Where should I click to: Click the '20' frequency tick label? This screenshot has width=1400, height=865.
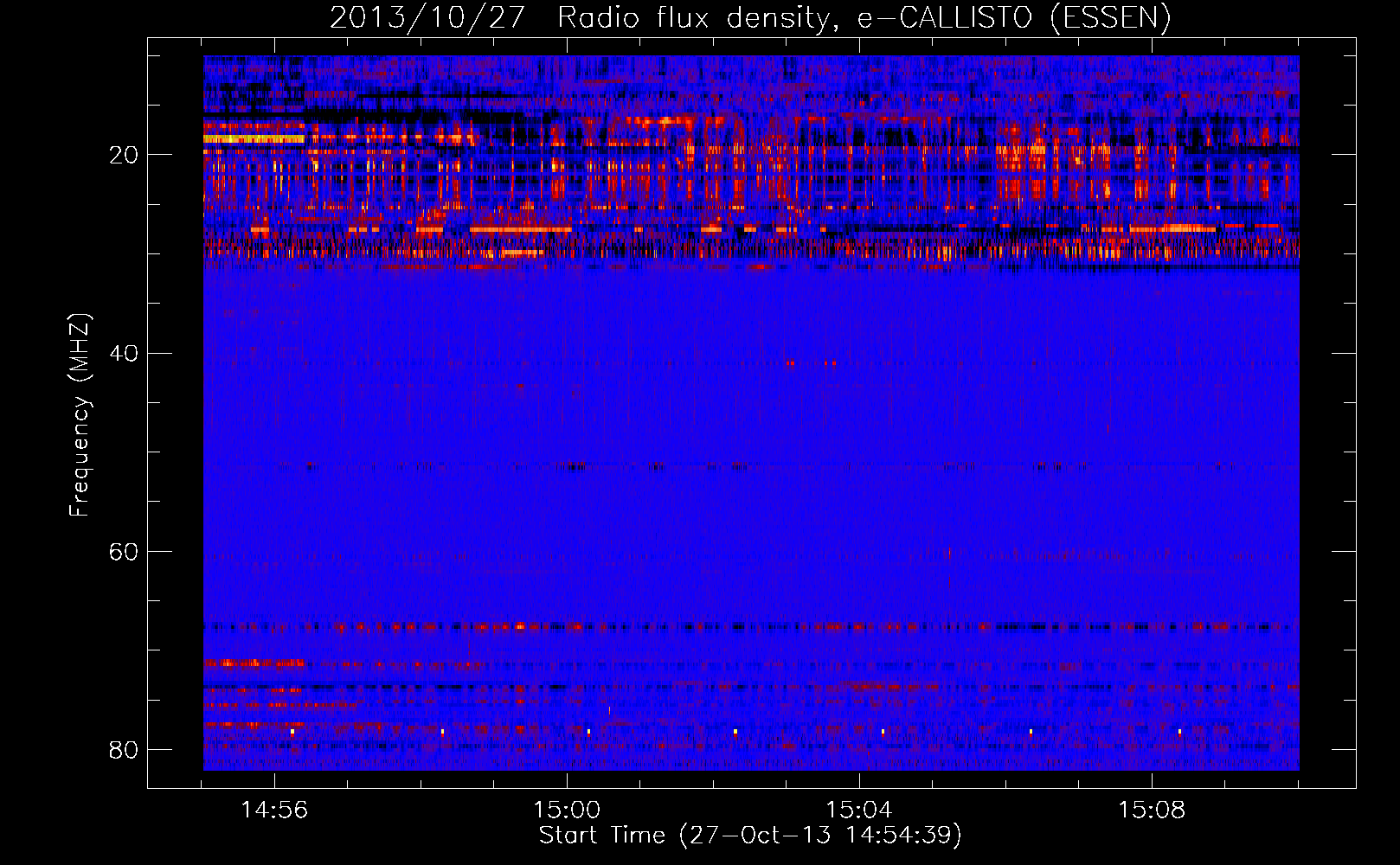click(124, 155)
